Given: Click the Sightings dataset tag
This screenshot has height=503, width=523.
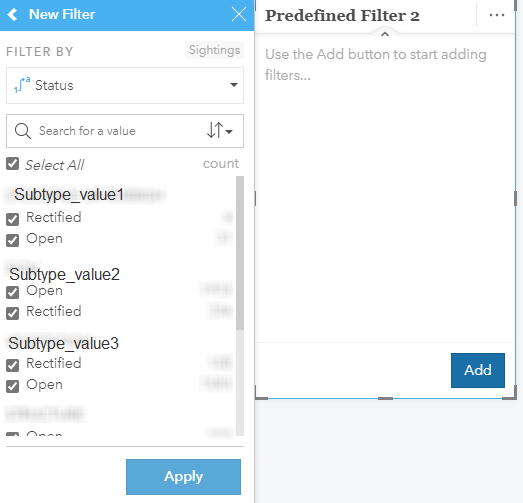Looking at the screenshot, I should pos(214,50).
